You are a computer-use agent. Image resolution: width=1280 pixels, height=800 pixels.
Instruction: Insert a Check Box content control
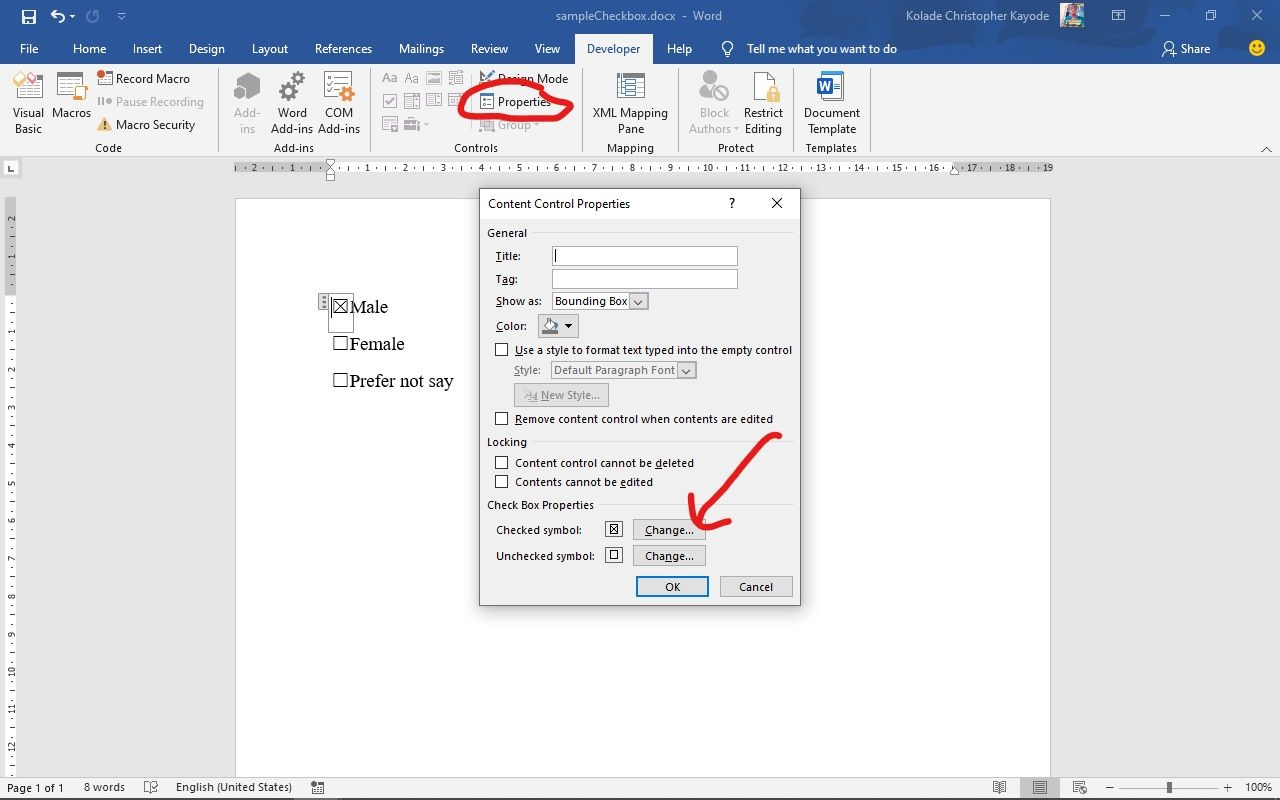click(x=390, y=100)
